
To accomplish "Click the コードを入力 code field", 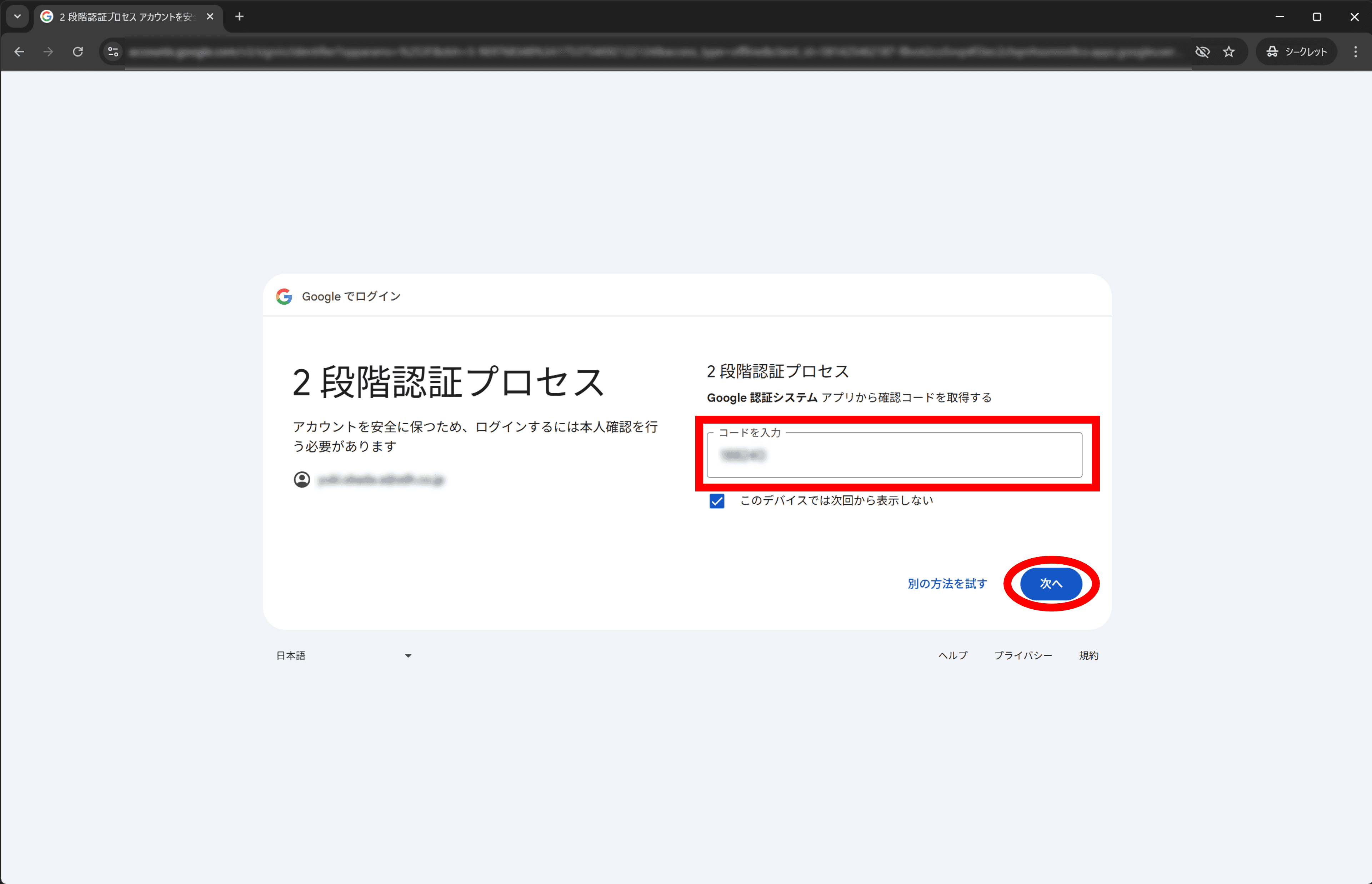I will (894, 455).
